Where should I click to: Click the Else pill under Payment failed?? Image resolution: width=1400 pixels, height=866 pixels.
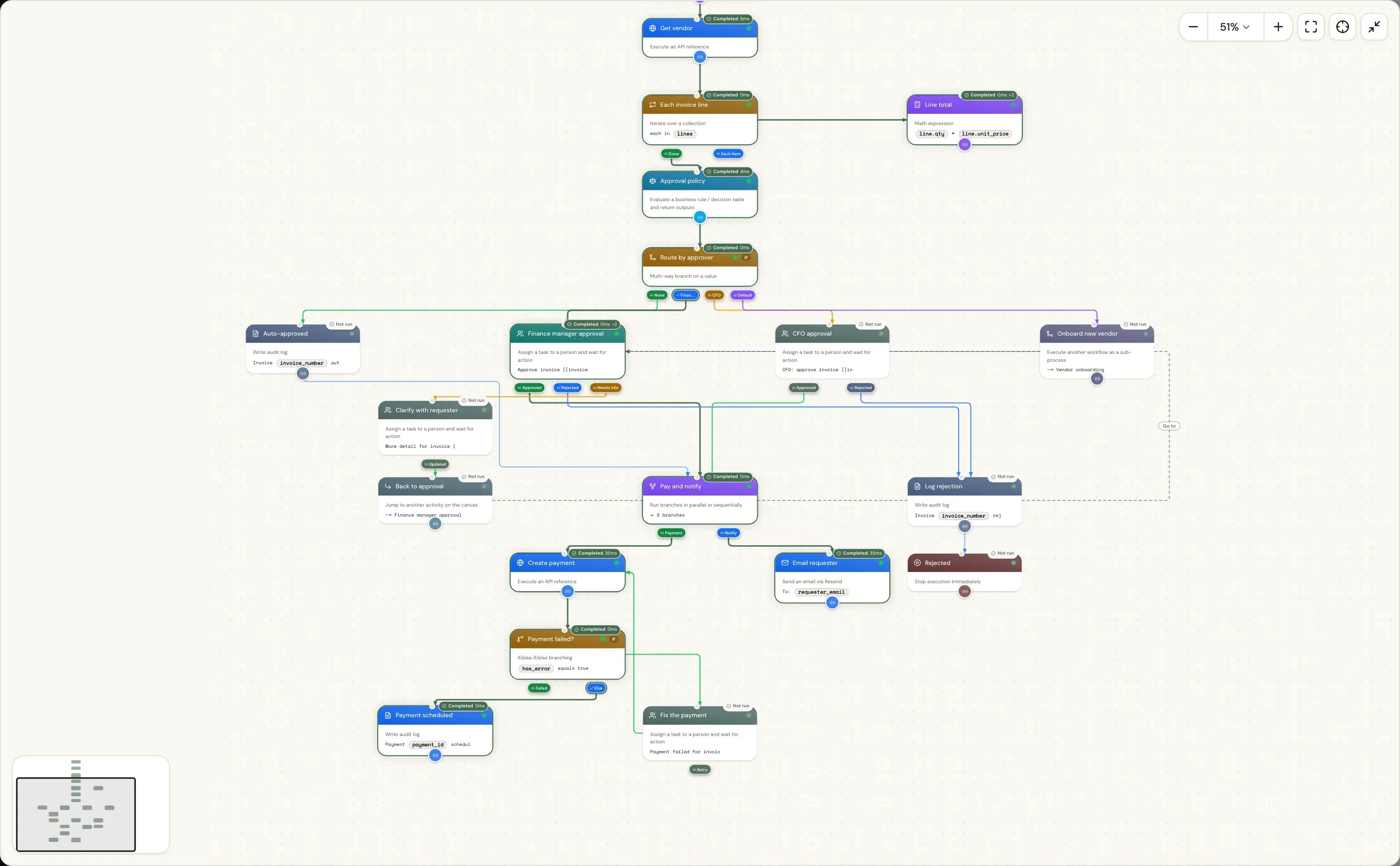pos(596,688)
